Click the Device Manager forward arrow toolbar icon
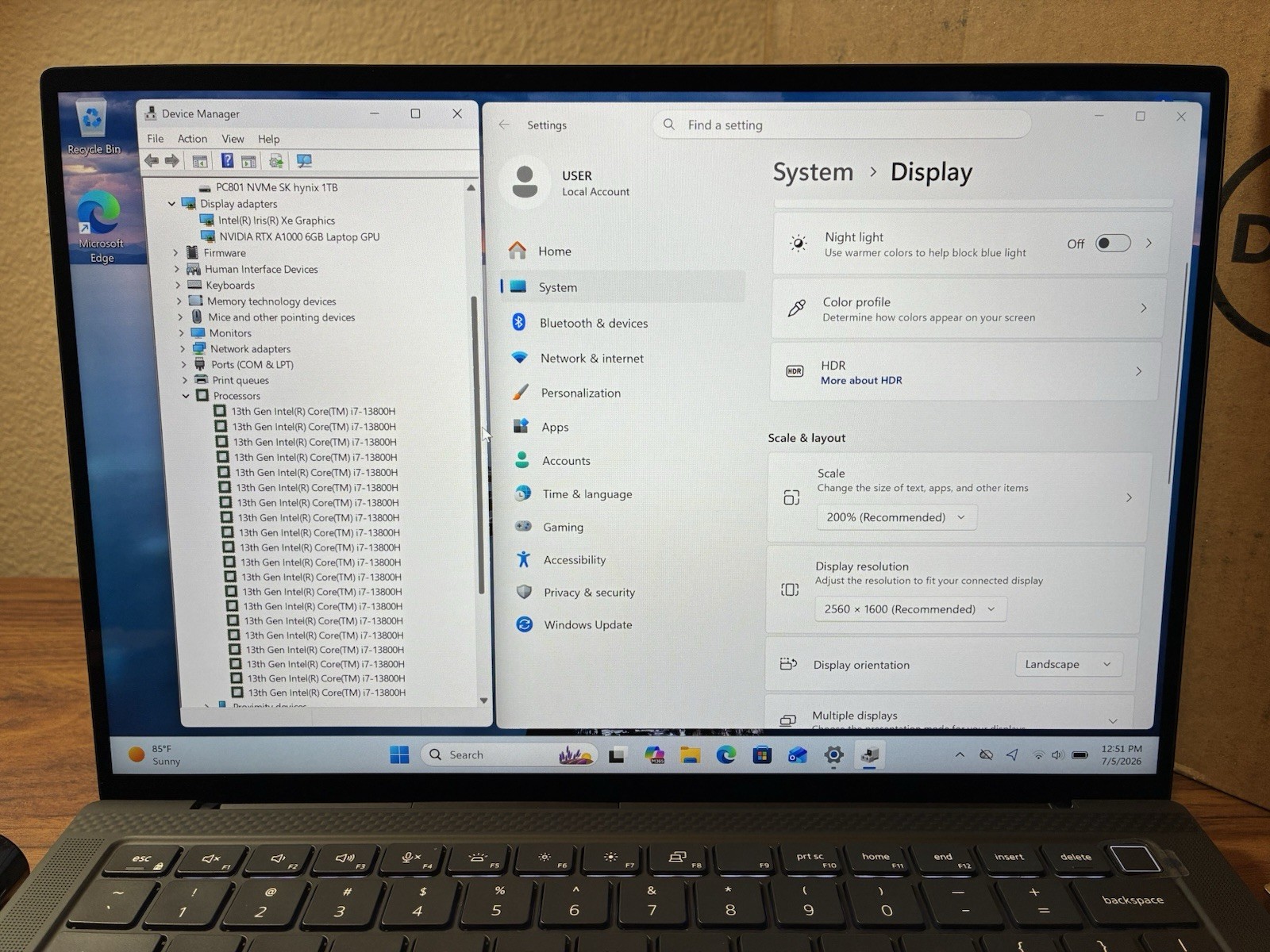This screenshot has width=1270, height=952. tap(171, 161)
